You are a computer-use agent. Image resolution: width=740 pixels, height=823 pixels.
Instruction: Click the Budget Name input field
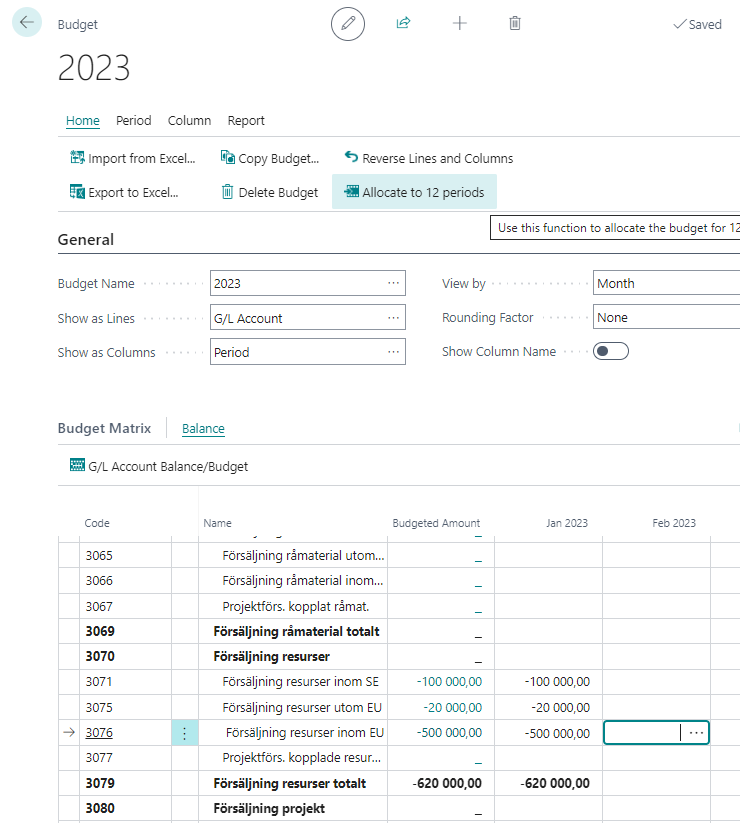tap(308, 283)
